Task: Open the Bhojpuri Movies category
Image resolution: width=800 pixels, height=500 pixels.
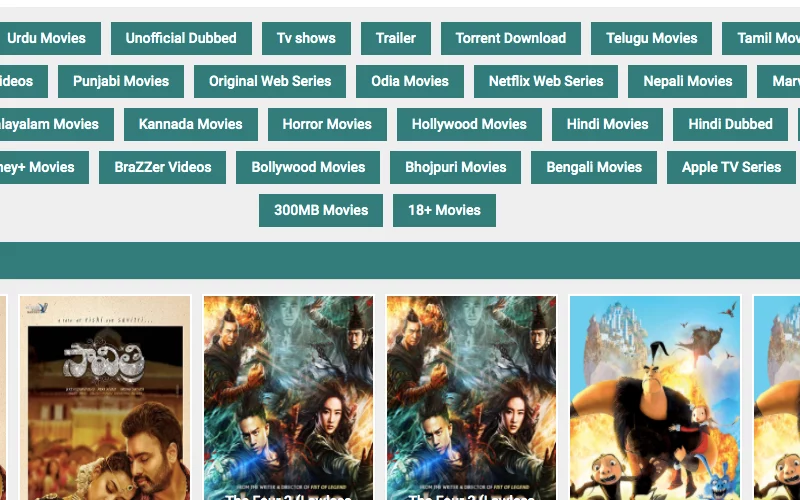Action: click(x=456, y=167)
